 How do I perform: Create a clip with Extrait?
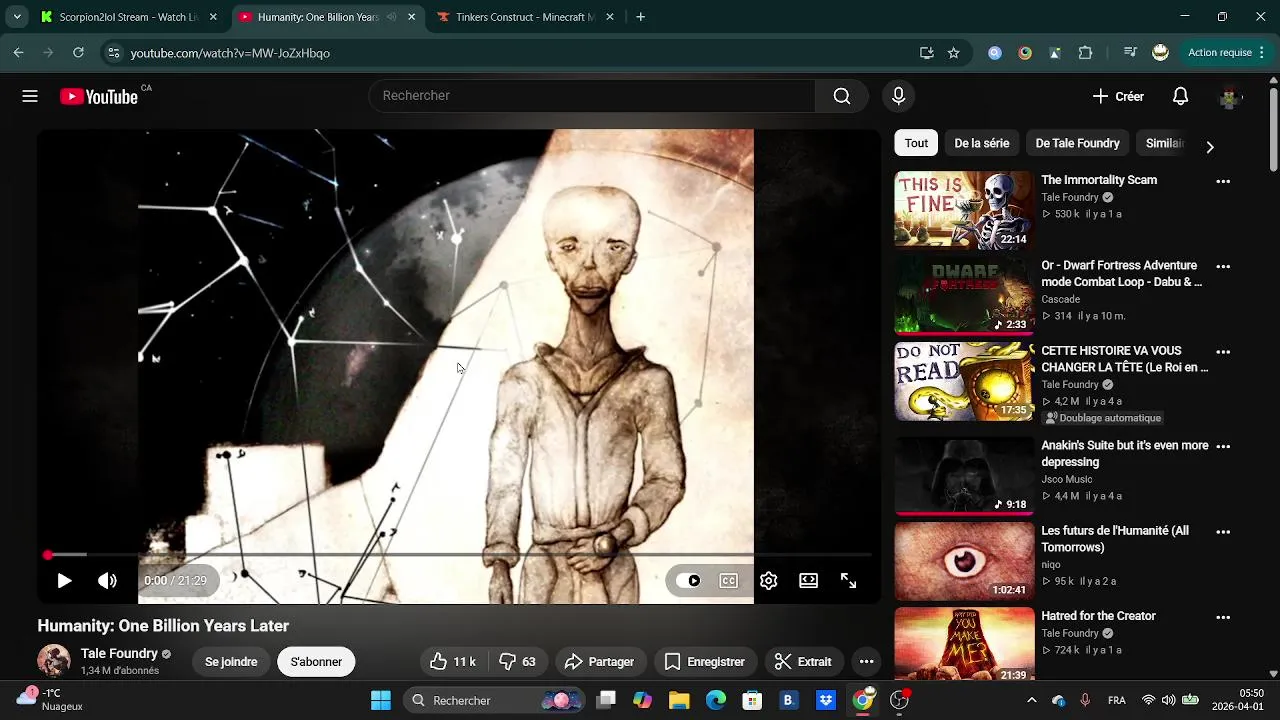point(804,662)
